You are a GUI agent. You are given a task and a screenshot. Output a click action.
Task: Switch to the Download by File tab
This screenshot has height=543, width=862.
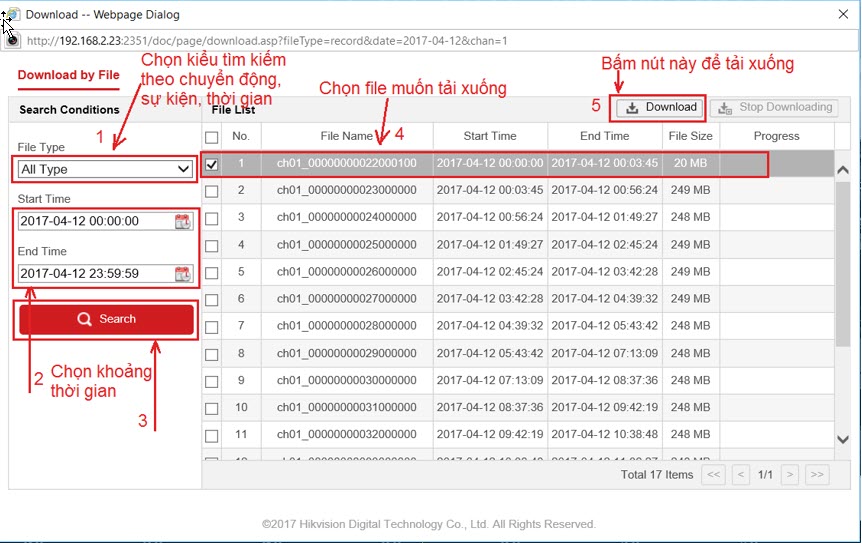tap(69, 75)
